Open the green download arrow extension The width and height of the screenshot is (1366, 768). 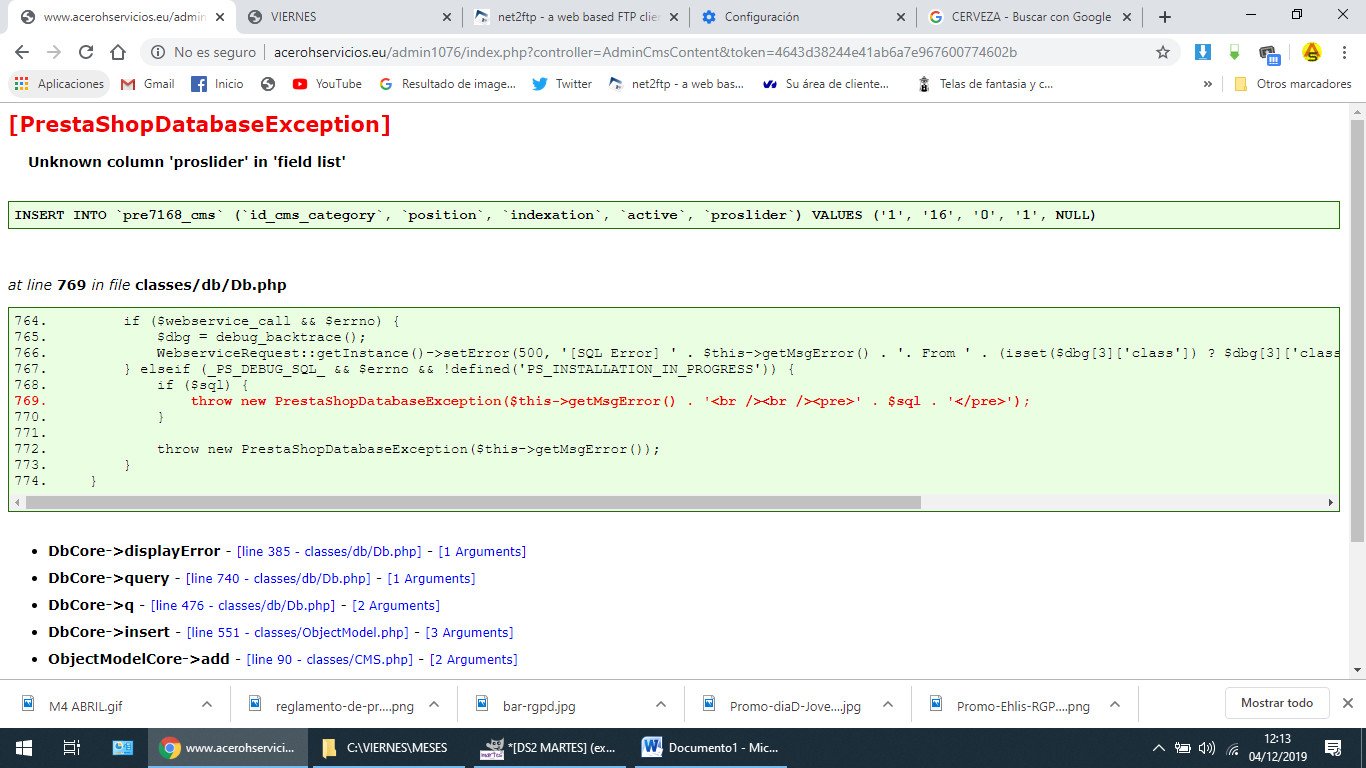coord(1235,52)
